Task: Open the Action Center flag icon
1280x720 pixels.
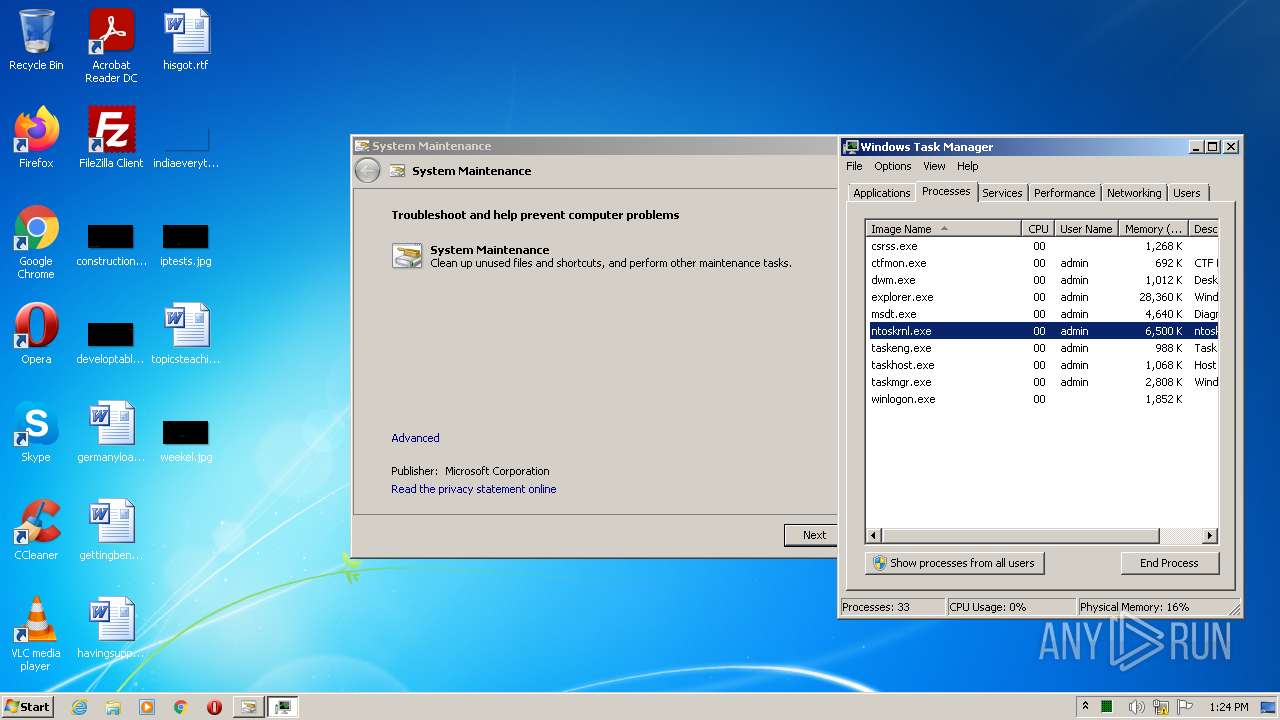Action: tap(1187, 707)
